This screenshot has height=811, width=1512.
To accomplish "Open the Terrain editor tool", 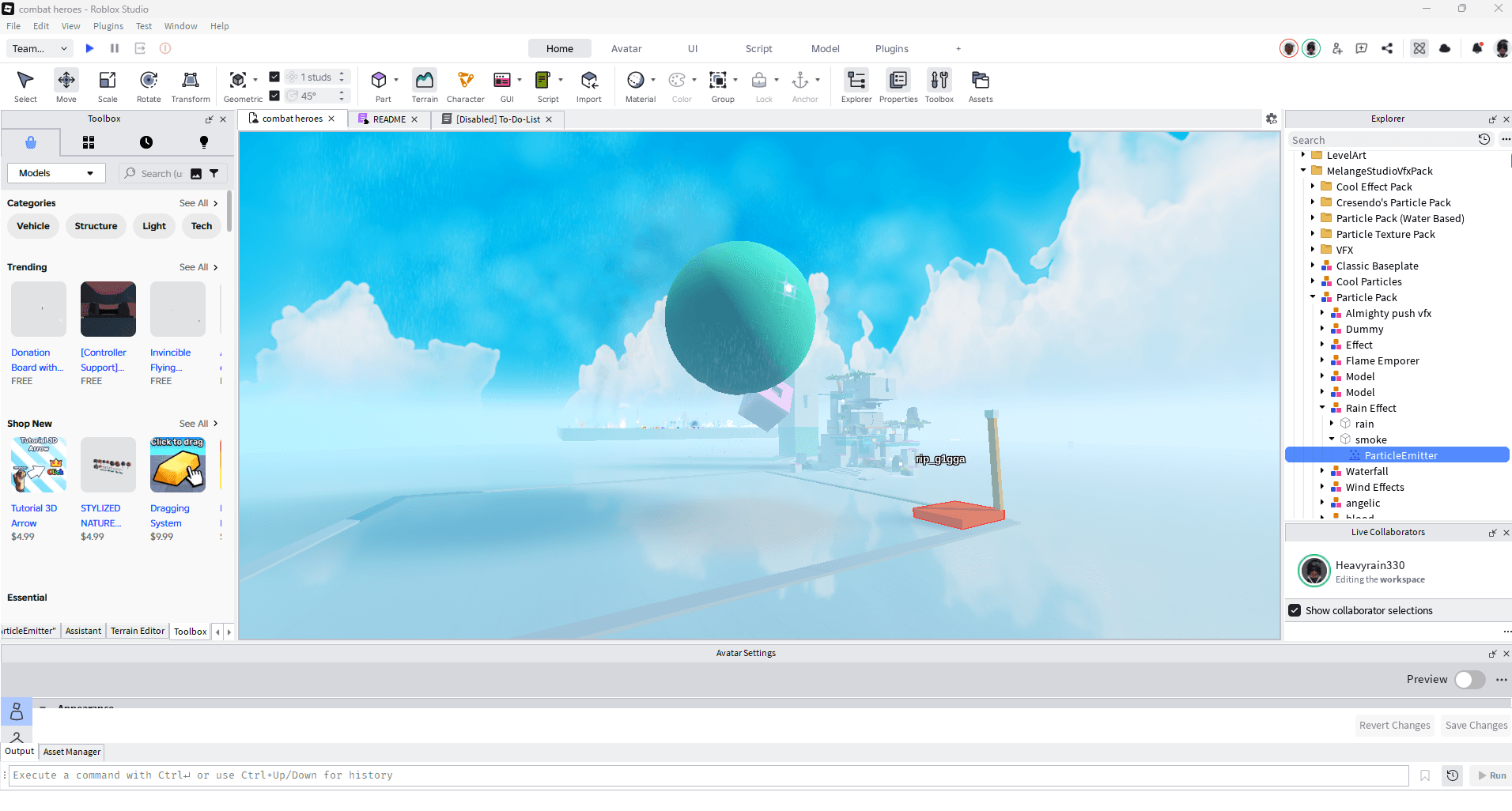I will [425, 85].
